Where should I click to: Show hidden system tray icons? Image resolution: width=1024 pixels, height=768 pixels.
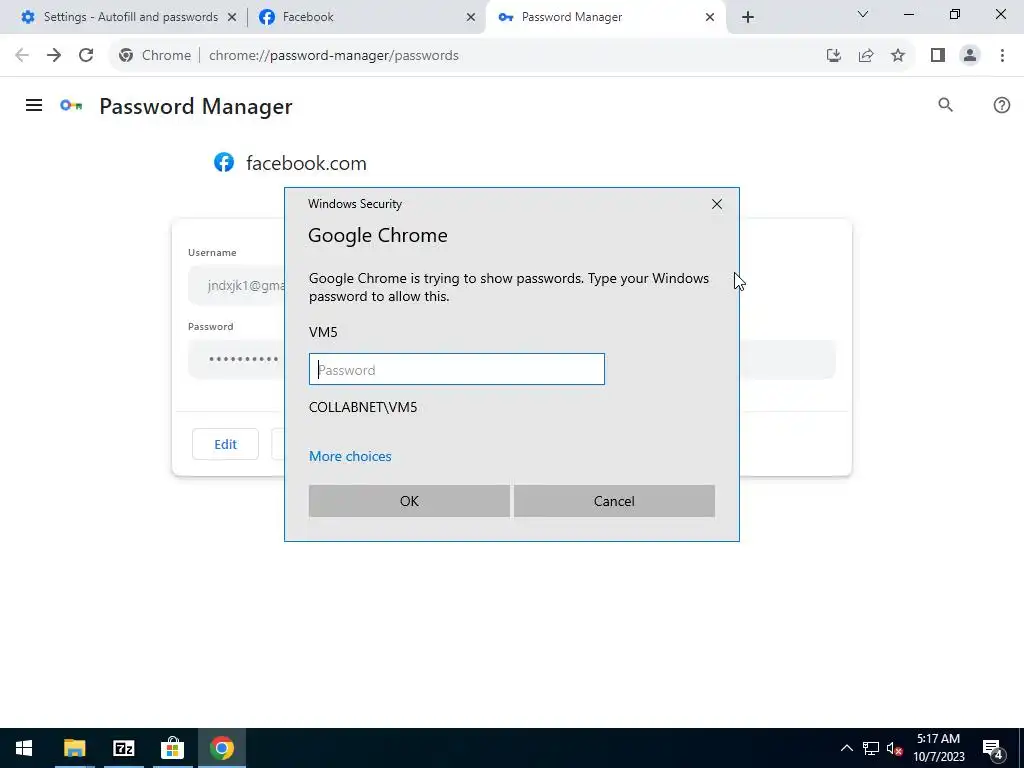(x=846, y=748)
